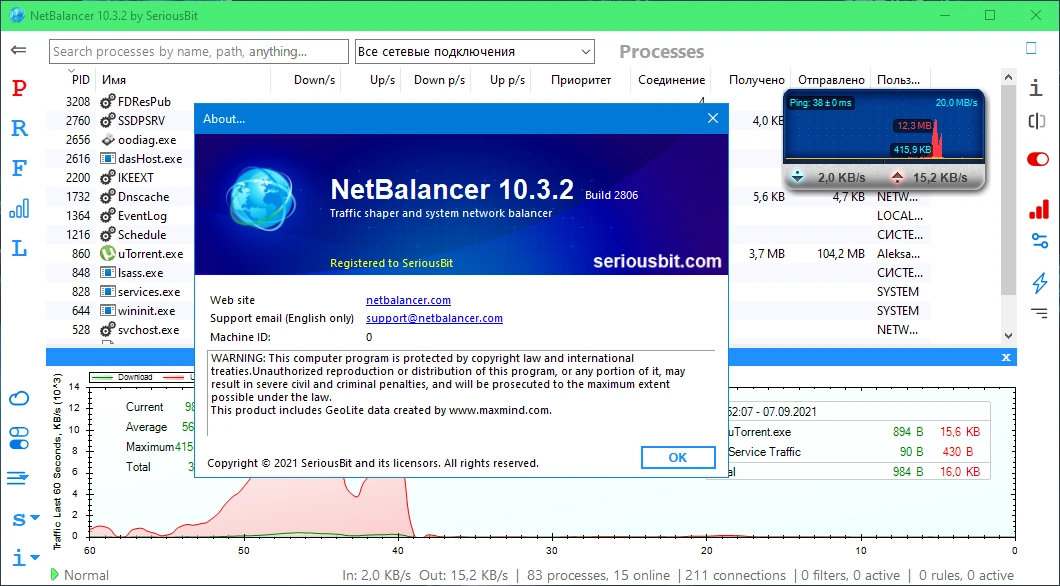Open the 'Все сетевые подключения' dropdown
This screenshot has height=586, width=1060.
point(475,51)
